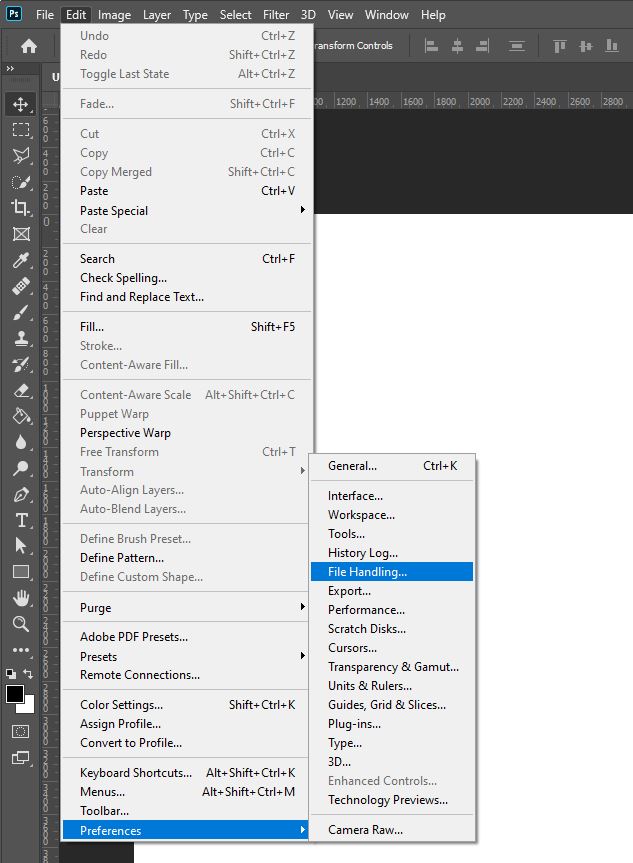Select the Spot Healing Brush tool
The height and width of the screenshot is (863, 633).
click(x=20, y=286)
